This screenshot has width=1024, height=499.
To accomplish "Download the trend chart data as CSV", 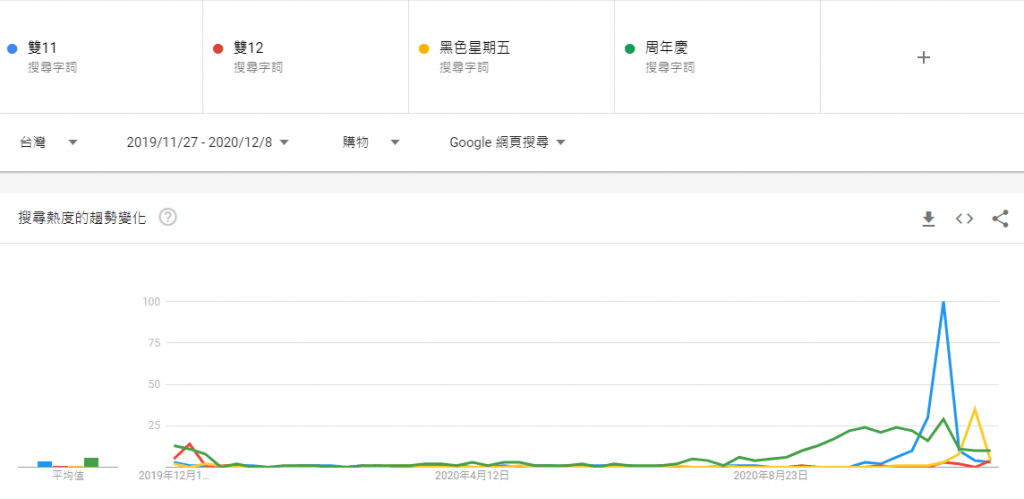I will click(x=928, y=219).
